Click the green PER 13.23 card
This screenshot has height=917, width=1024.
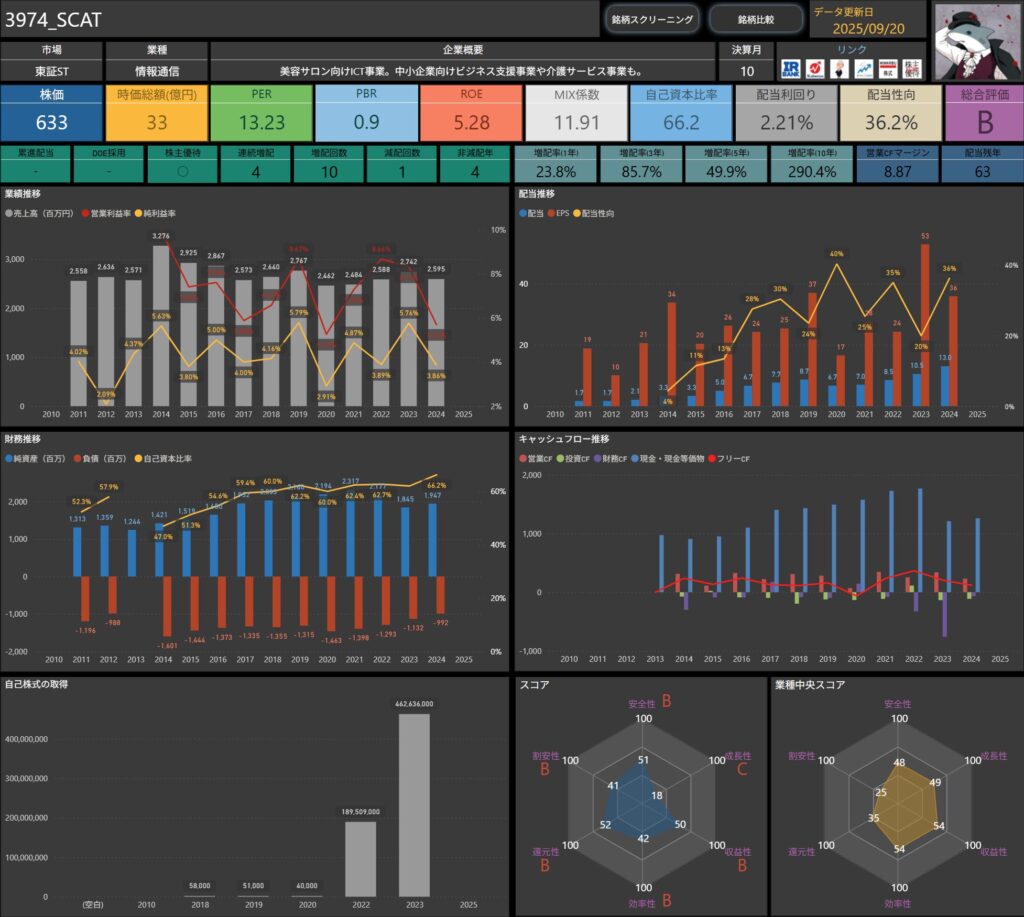(x=261, y=113)
